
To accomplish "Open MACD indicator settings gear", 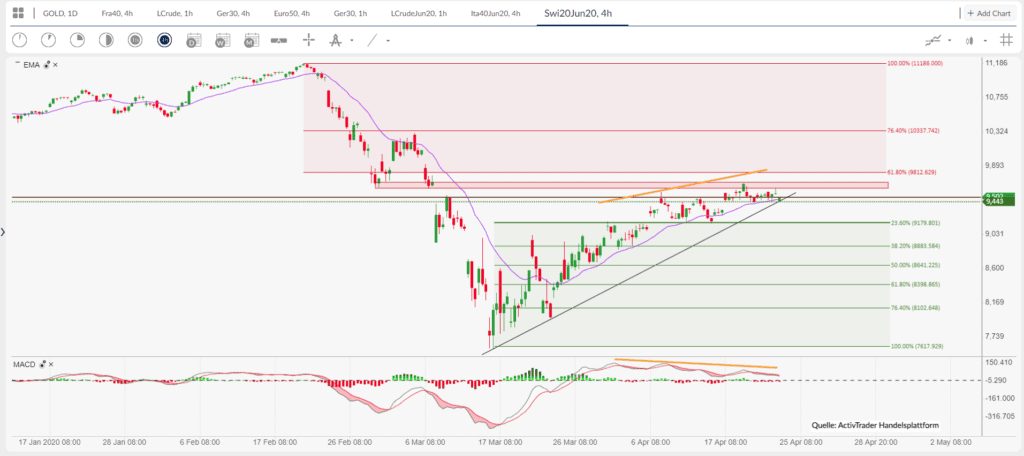I will [43, 364].
